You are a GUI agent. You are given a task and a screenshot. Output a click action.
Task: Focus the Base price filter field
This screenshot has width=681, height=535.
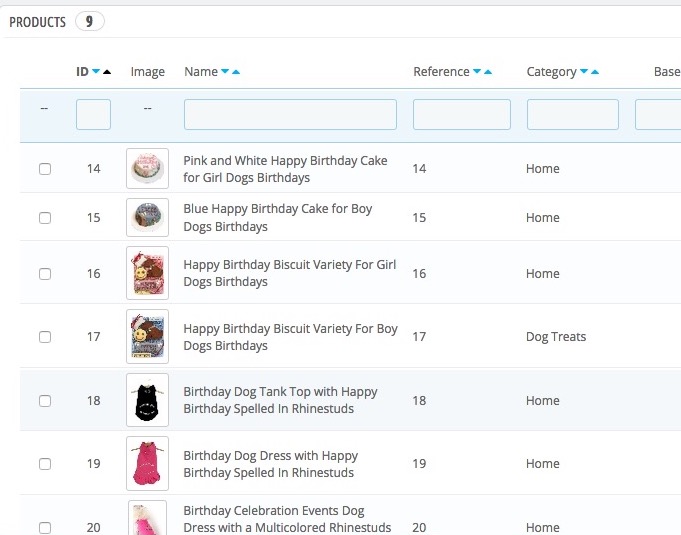tap(658, 114)
